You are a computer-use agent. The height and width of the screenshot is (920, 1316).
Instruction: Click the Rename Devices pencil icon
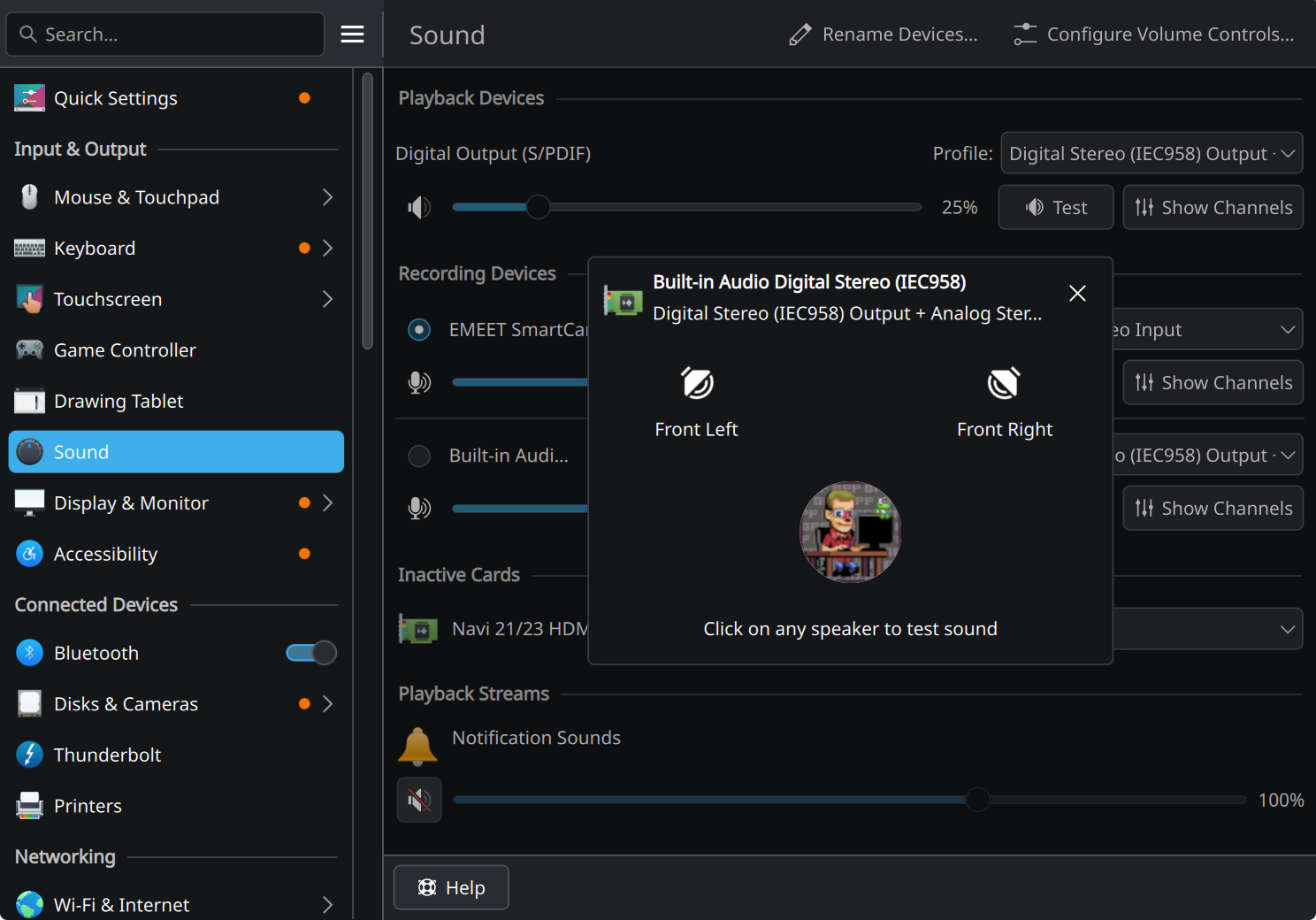(x=800, y=34)
